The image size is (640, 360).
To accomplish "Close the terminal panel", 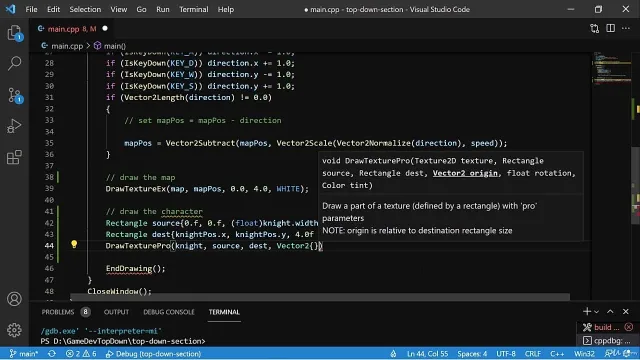I will tap(626, 311).
